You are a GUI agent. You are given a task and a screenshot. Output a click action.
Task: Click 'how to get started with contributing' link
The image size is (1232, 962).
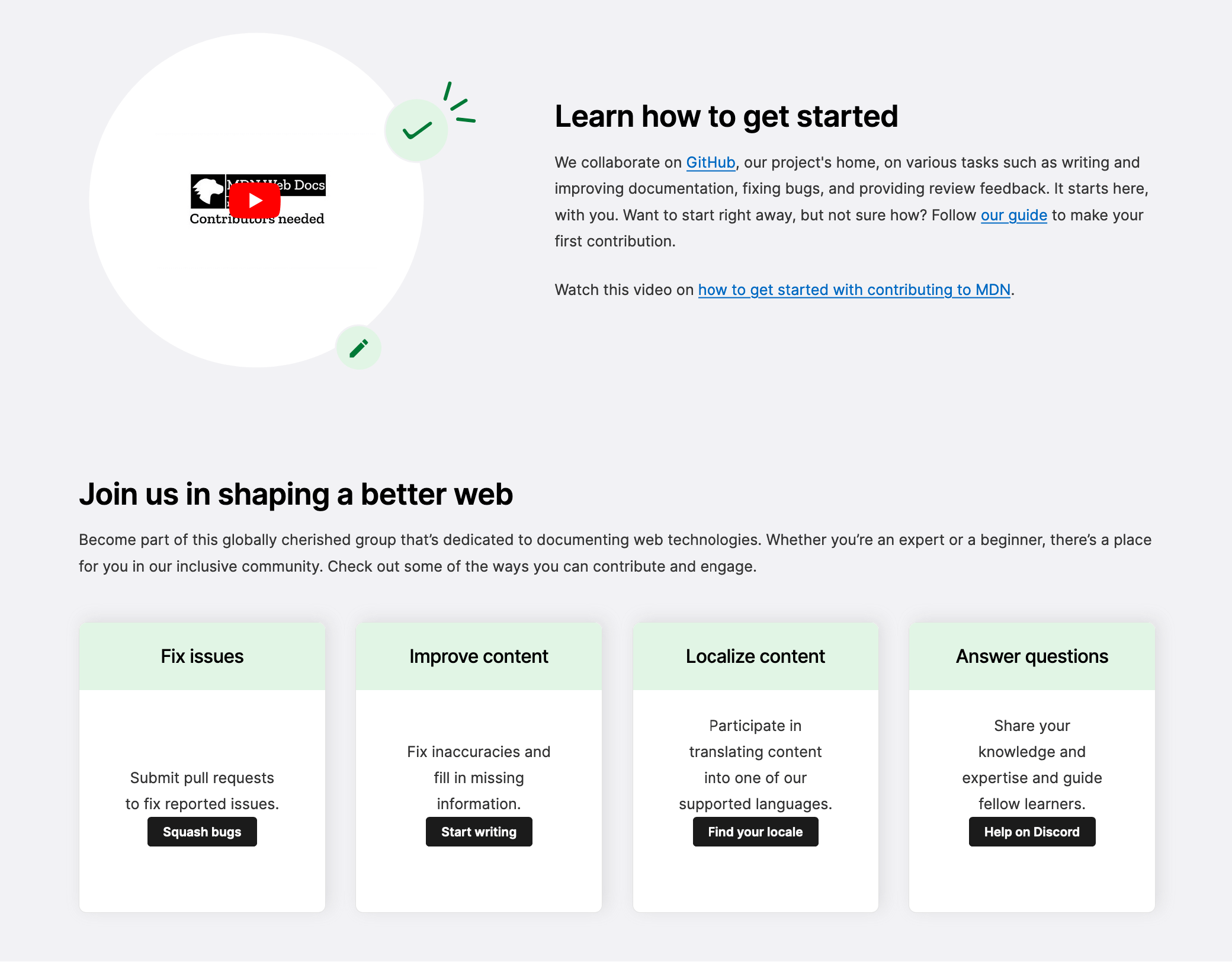pos(854,289)
